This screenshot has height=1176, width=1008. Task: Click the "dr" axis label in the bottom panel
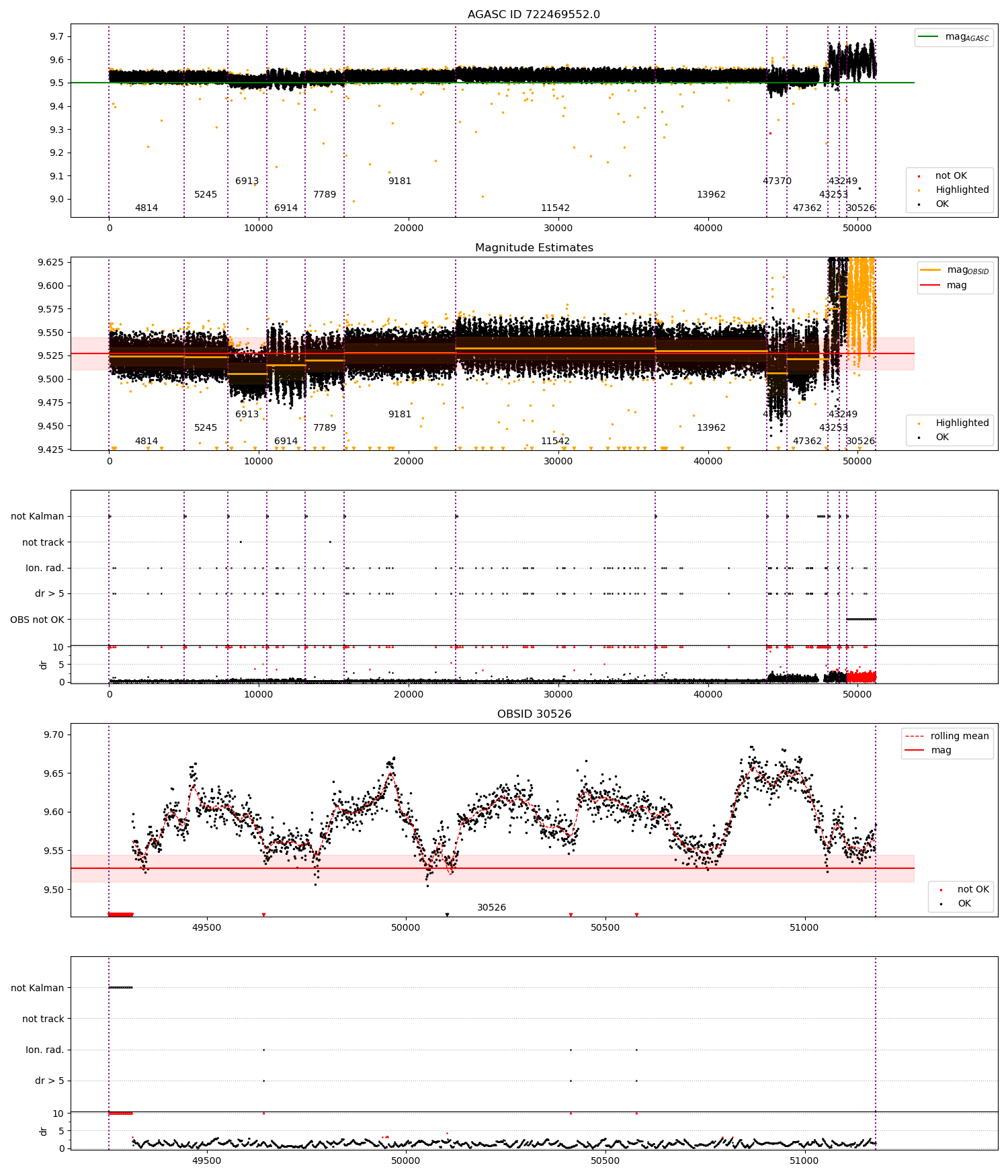[44, 1131]
